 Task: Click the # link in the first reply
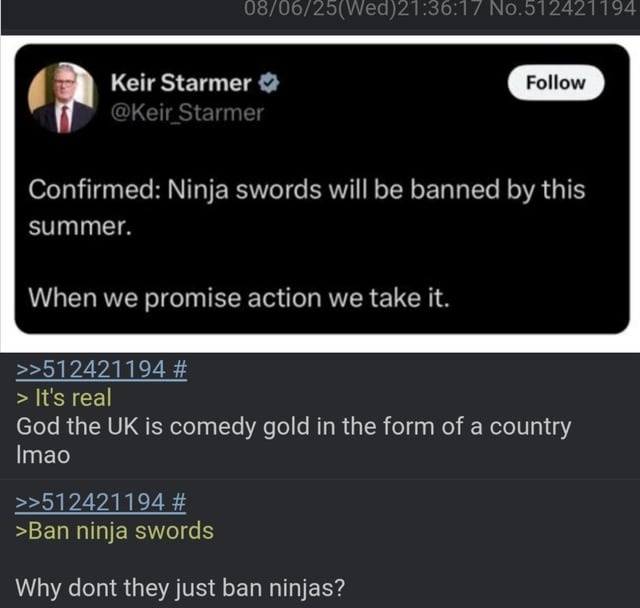tap(179, 369)
